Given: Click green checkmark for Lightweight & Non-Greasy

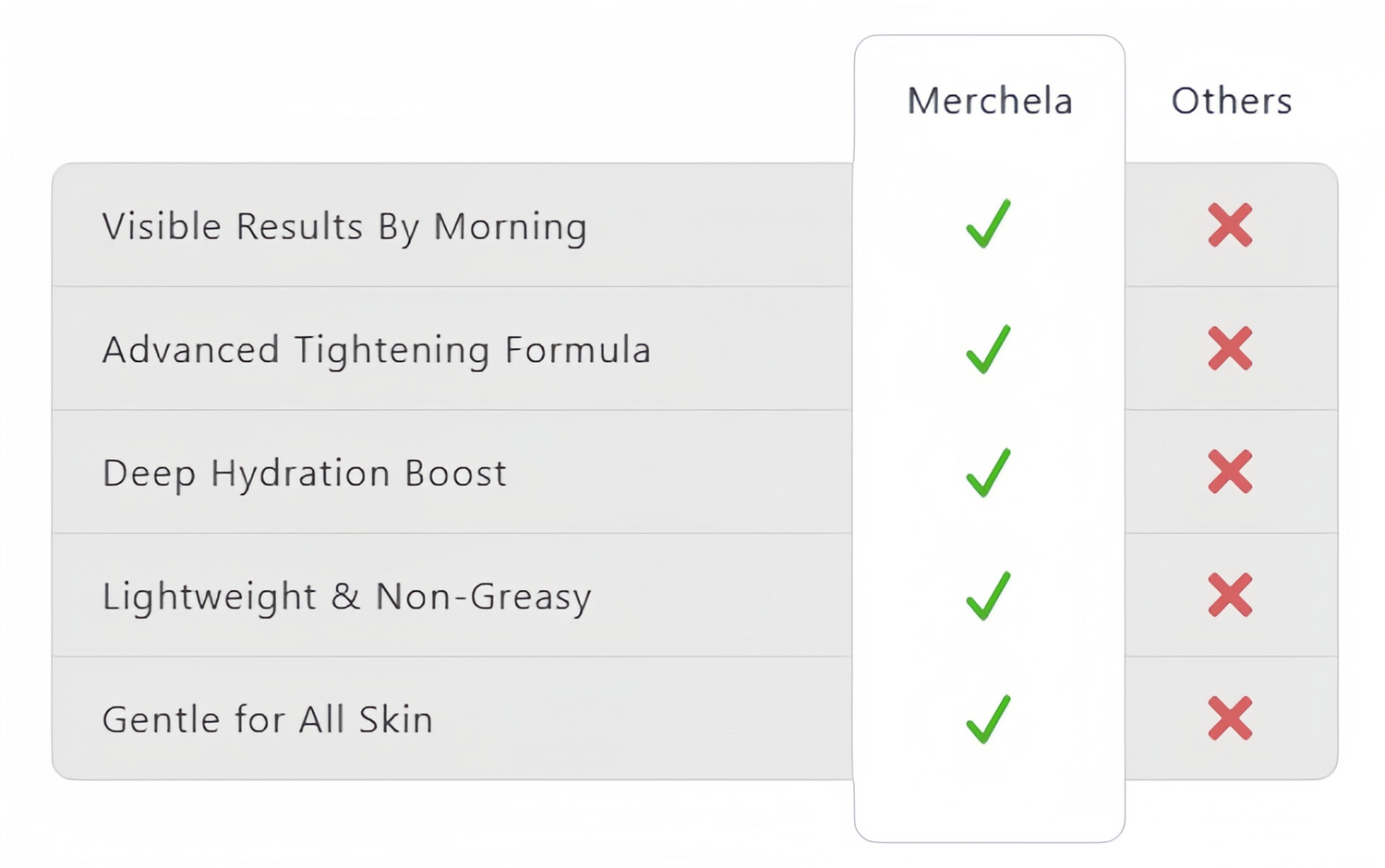Looking at the screenshot, I should click(x=988, y=596).
